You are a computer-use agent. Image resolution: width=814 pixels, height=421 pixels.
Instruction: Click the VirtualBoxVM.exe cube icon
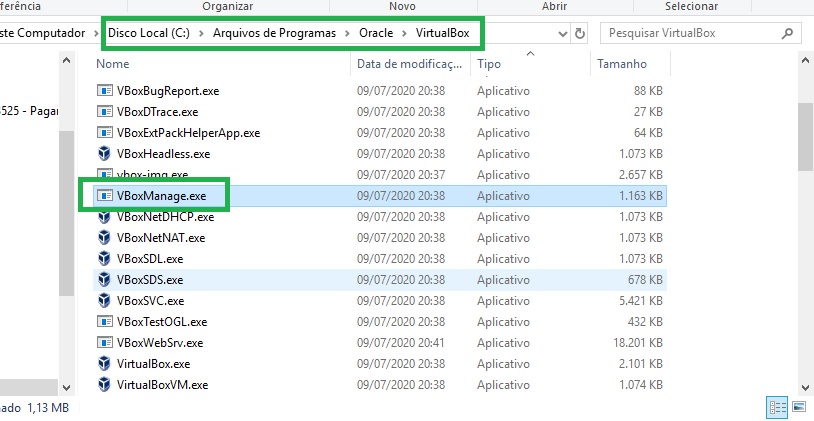(x=105, y=385)
